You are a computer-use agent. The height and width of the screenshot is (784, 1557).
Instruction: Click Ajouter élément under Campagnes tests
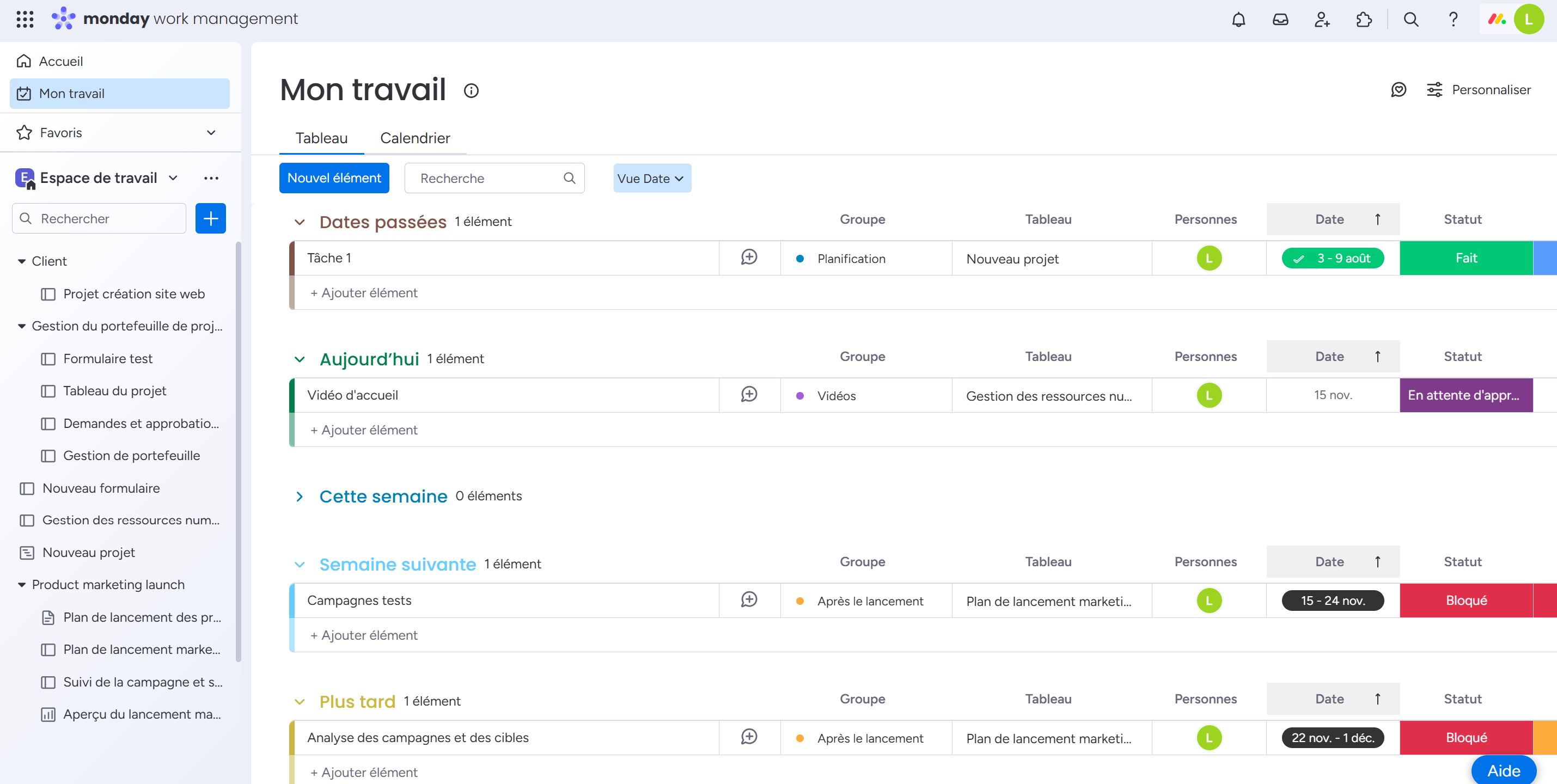(x=363, y=635)
